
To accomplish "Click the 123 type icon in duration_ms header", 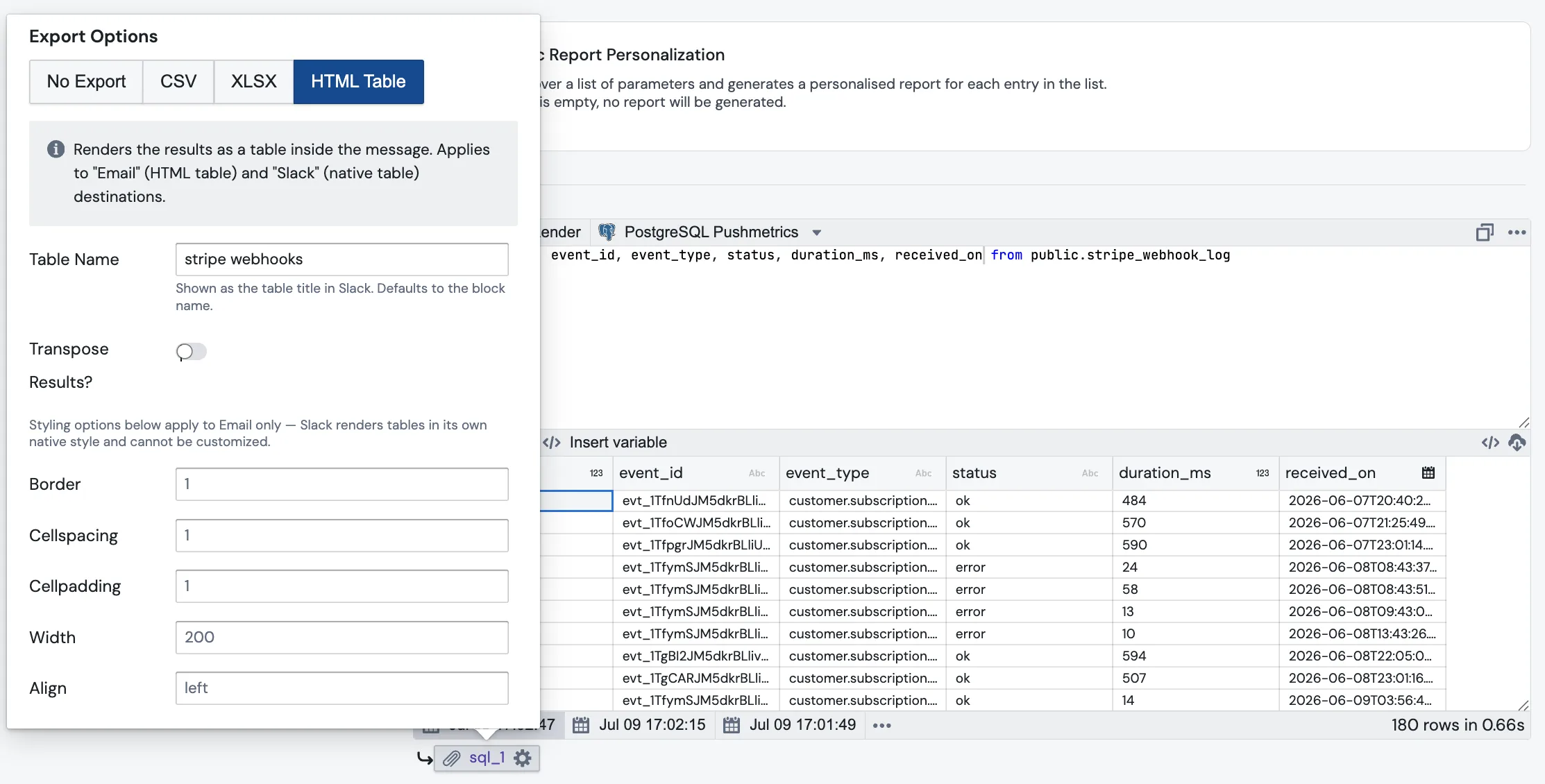I will (x=1263, y=473).
